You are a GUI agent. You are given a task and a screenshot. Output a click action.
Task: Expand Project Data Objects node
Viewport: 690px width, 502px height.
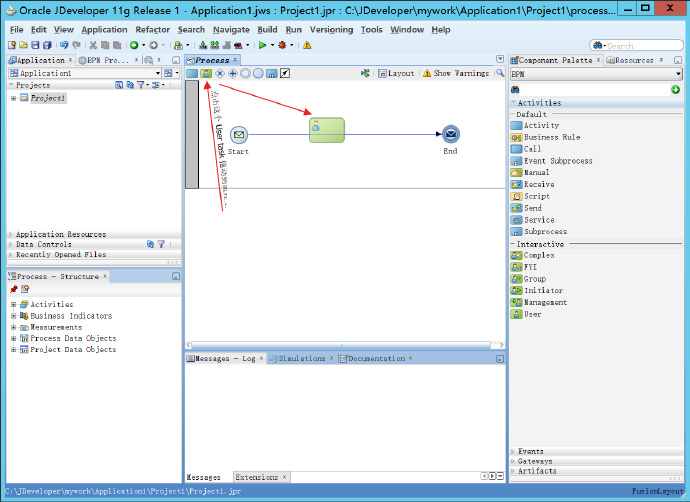[x=14, y=349]
